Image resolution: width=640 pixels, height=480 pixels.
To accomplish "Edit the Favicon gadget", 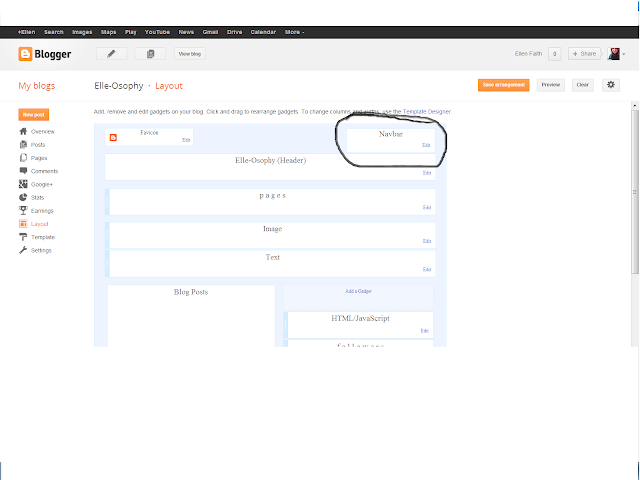I will click(186, 140).
